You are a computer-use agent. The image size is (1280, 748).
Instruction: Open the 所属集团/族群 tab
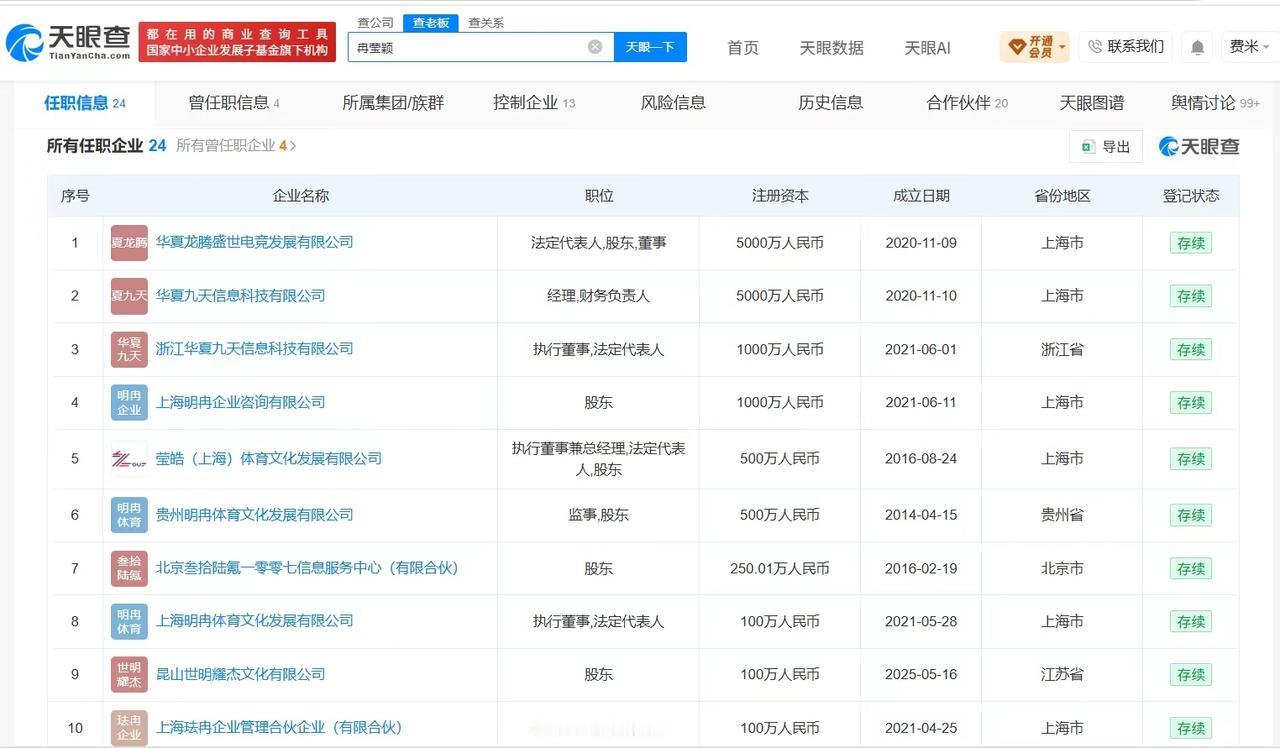click(x=393, y=103)
